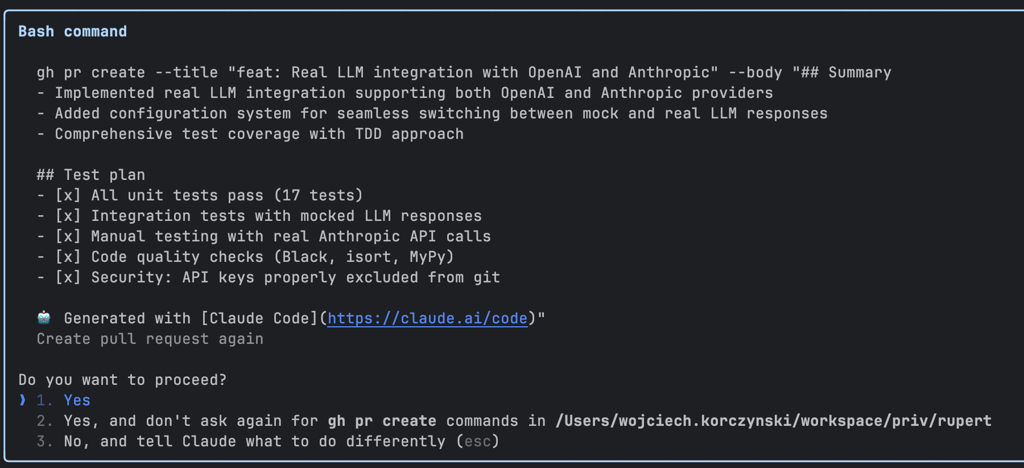Click the Bash command header
1024x468 pixels.
point(72,31)
